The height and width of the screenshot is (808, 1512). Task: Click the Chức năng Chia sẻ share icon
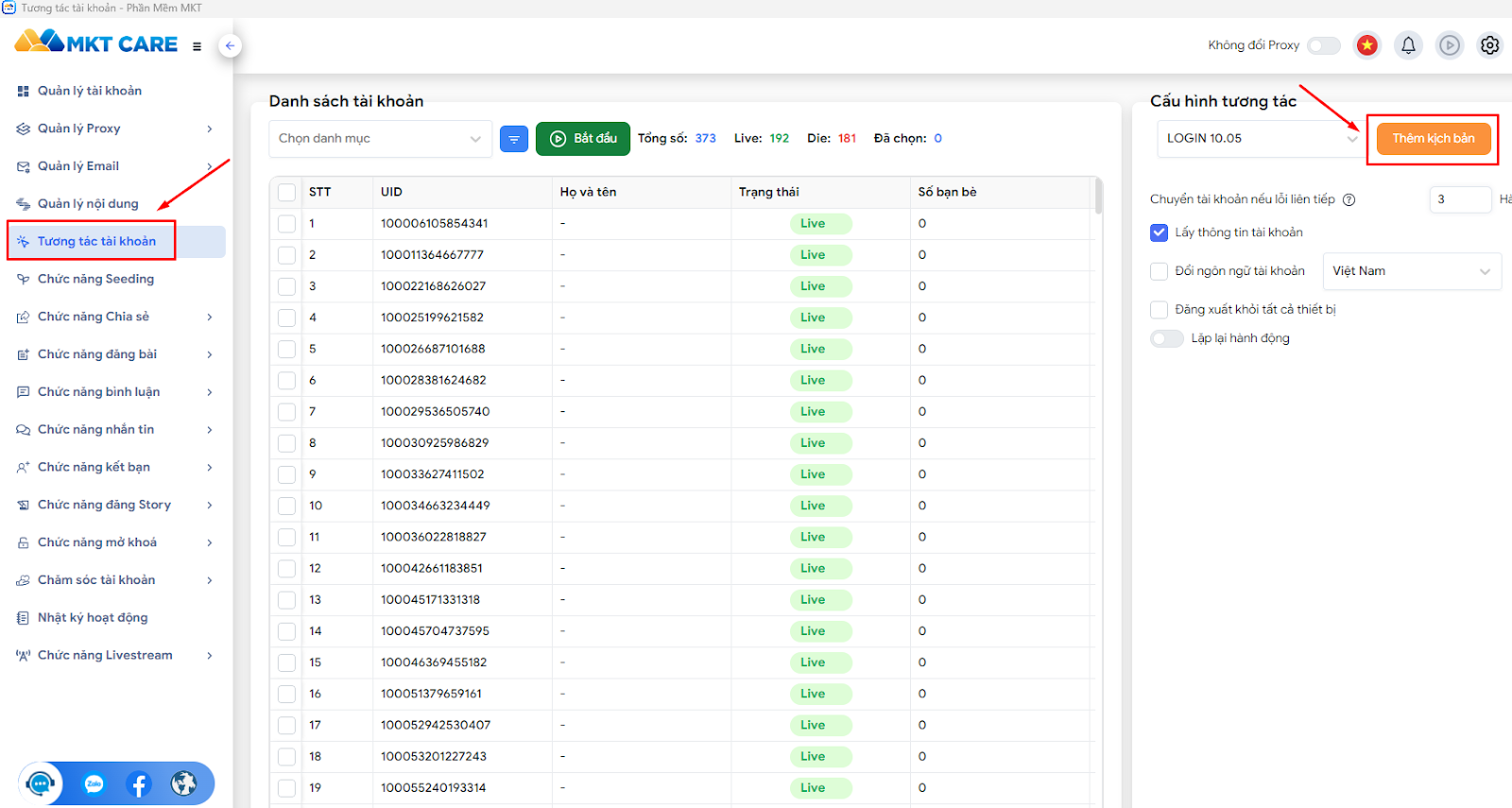coord(23,317)
